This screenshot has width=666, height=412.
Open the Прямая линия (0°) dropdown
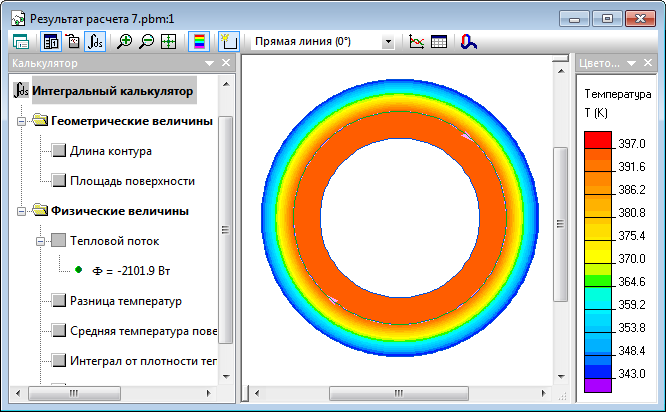pos(388,42)
